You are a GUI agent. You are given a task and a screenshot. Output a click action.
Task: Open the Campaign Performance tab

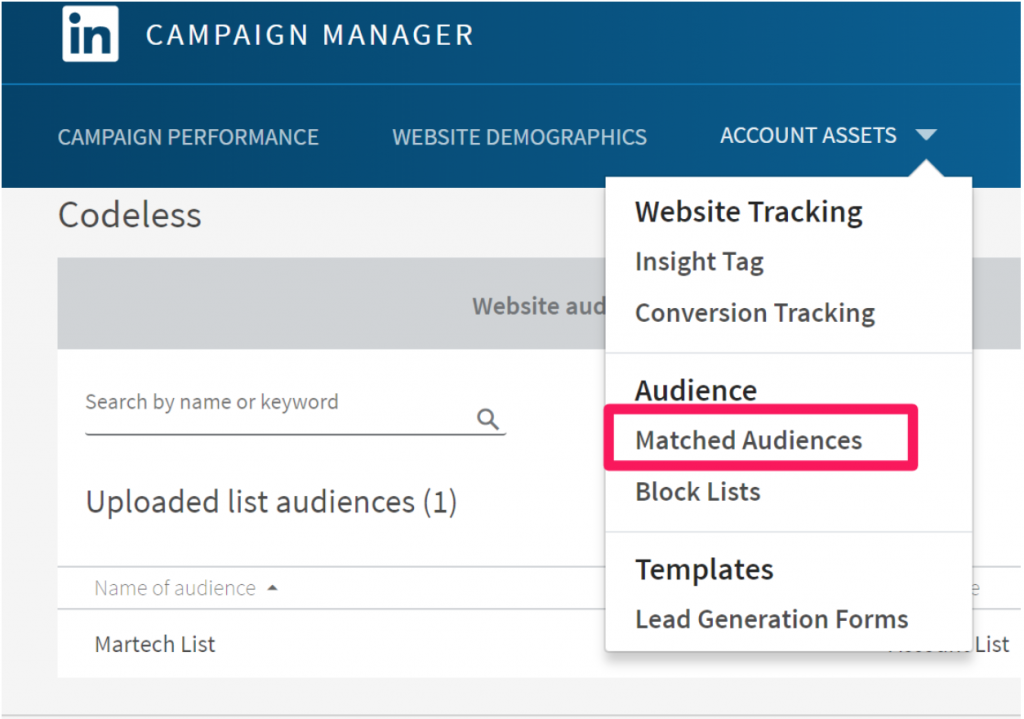coord(188,137)
